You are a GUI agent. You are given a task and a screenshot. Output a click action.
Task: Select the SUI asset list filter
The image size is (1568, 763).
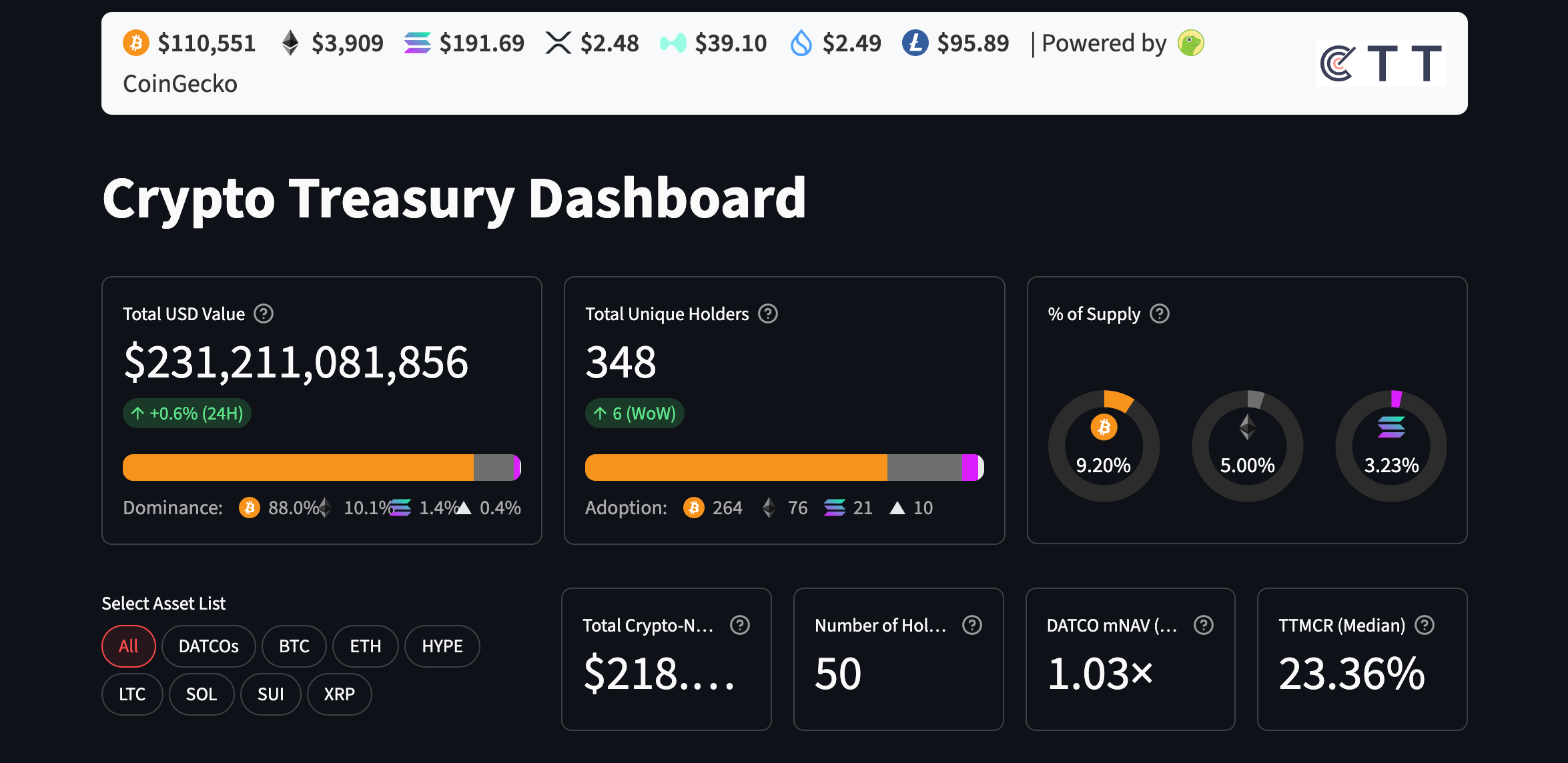pos(271,694)
